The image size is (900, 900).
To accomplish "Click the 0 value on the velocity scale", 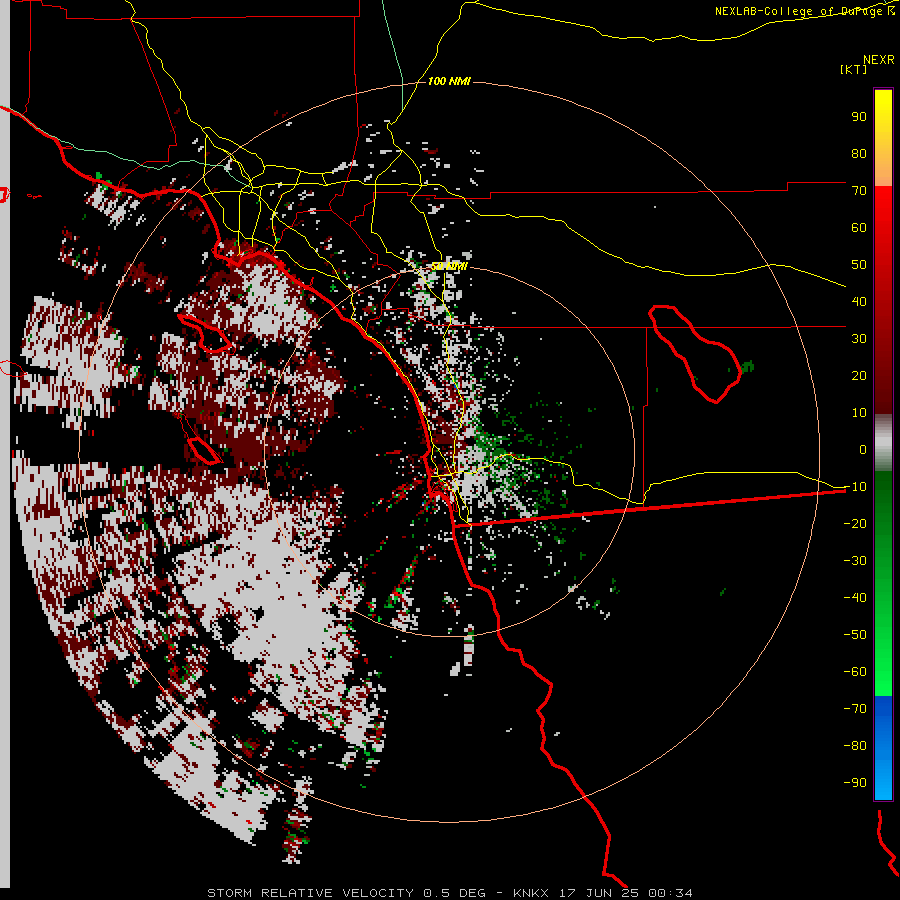I will tap(863, 449).
